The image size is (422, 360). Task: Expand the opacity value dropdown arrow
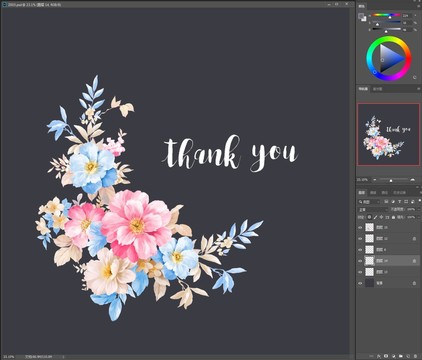419,209
